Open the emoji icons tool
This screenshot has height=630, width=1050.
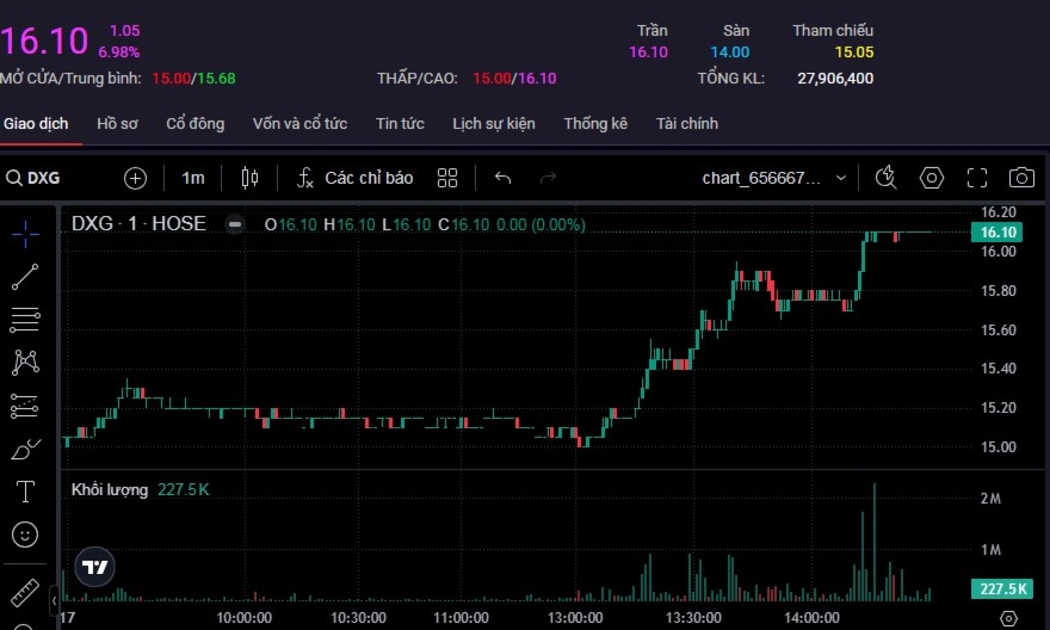pos(25,535)
